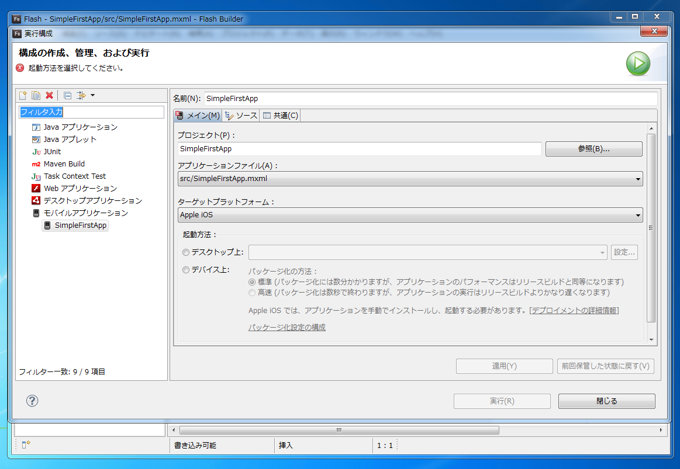Click the 実行(R) run button
Screen dimensions: 680x469
pyautogui.click(x=502, y=401)
